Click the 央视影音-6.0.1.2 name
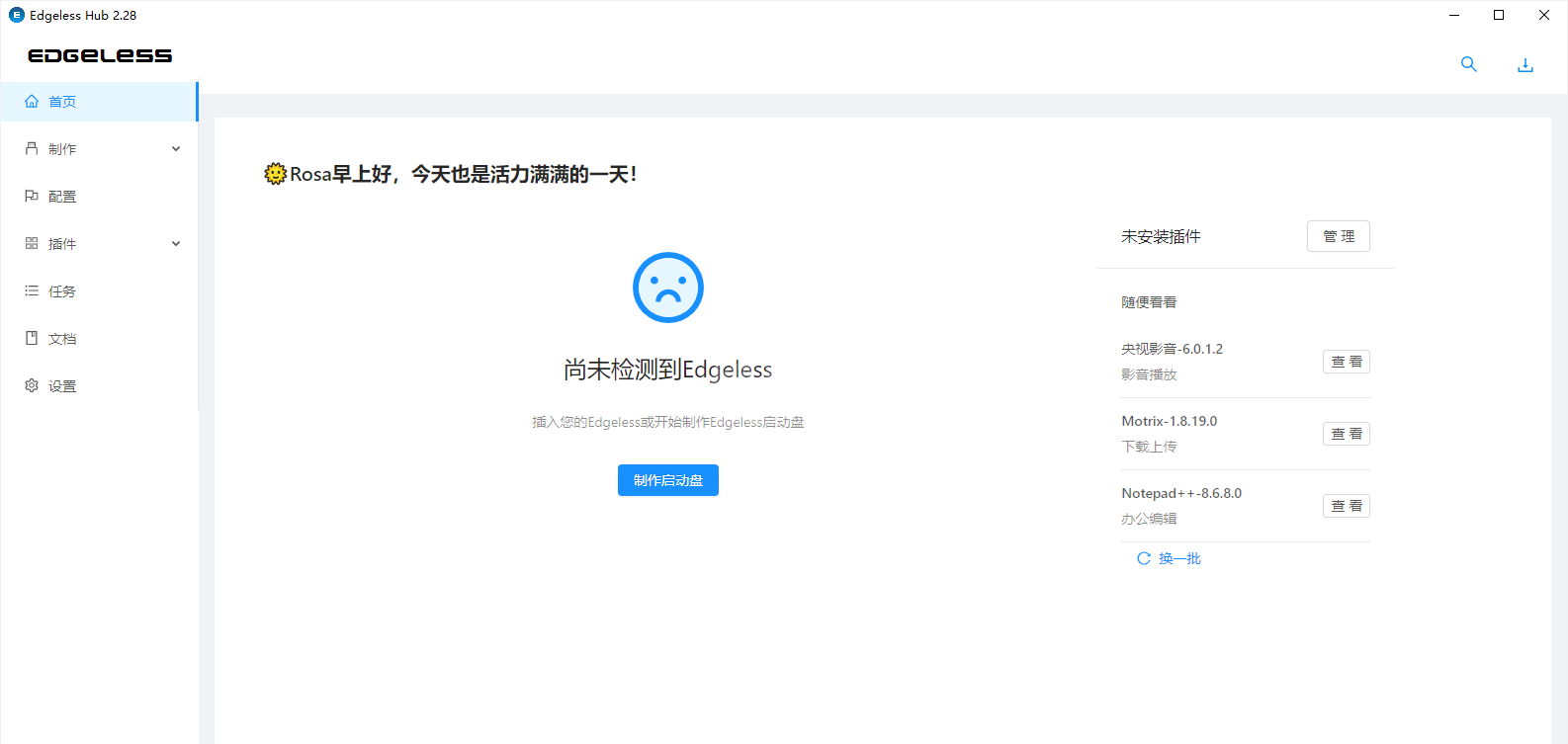The height and width of the screenshot is (744, 1568). [1172, 349]
